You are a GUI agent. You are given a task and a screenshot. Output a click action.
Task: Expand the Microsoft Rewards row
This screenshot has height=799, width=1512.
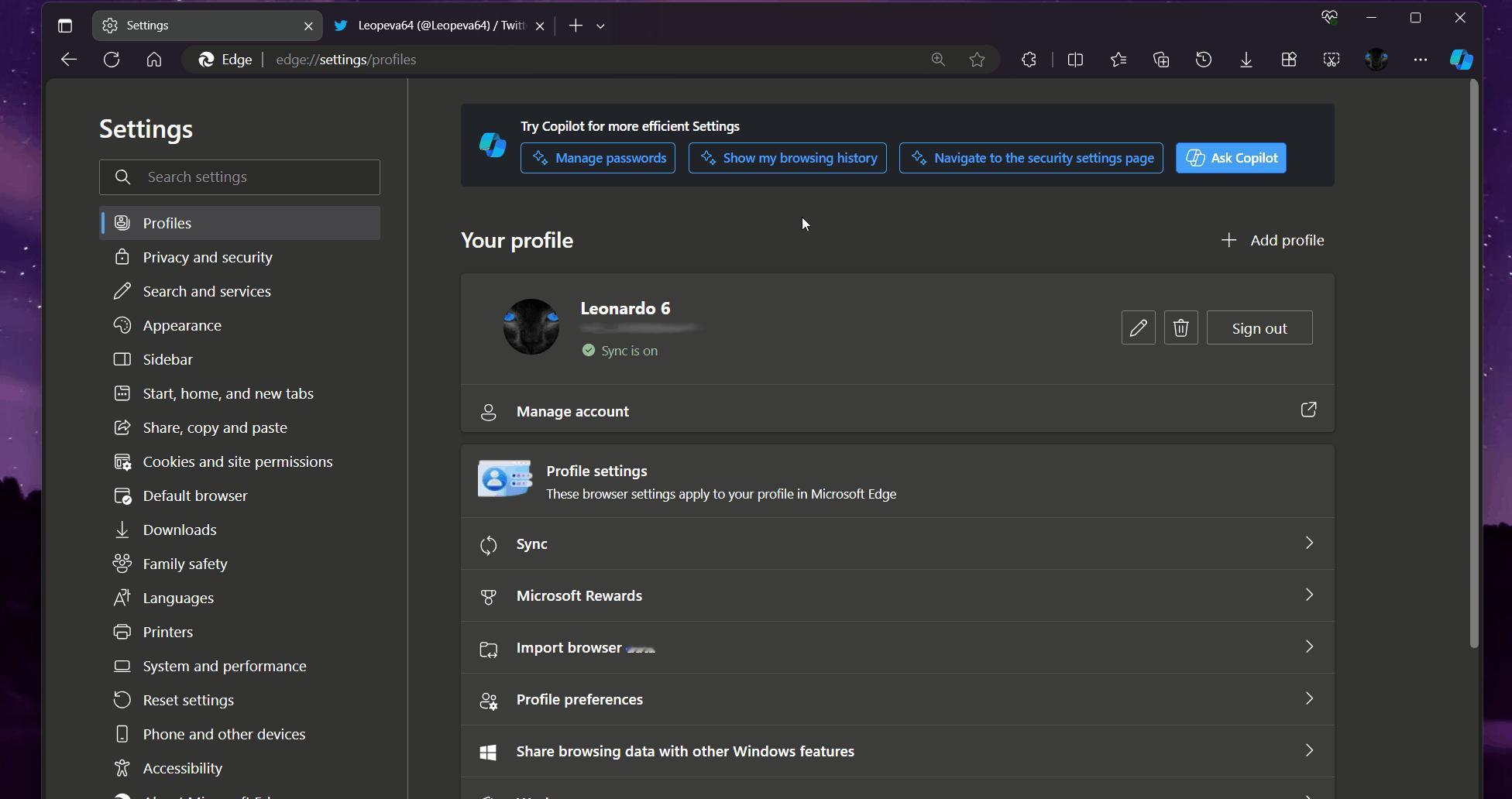pyautogui.click(x=898, y=595)
